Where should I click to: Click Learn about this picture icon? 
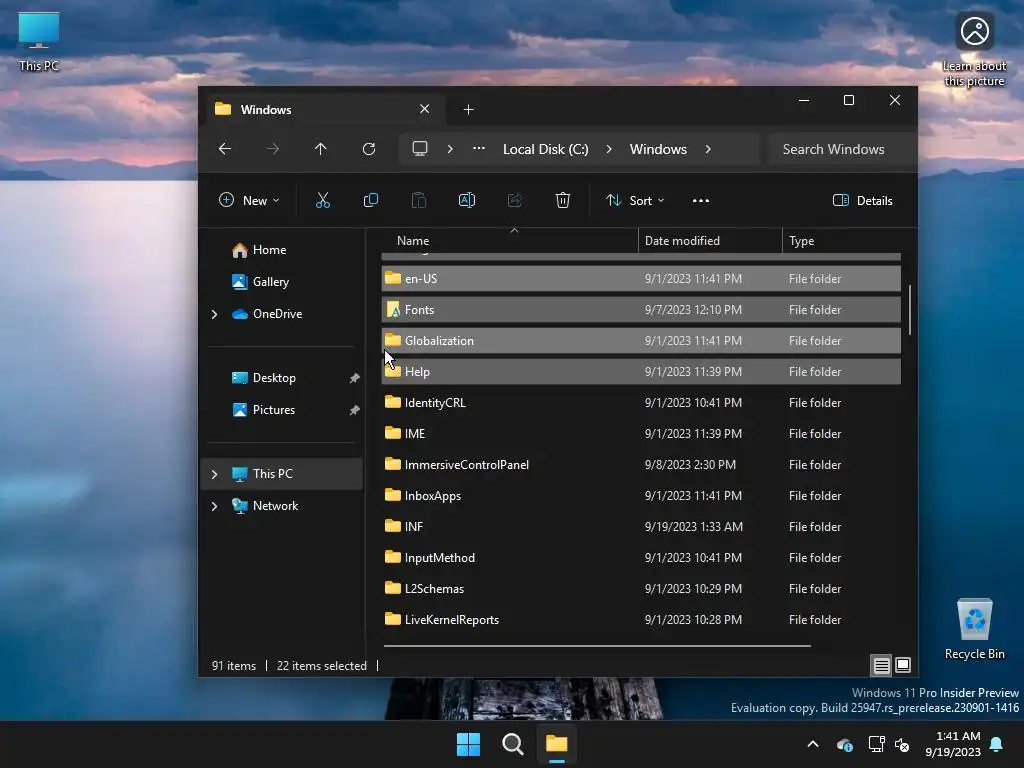pyautogui.click(x=974, y=51)
